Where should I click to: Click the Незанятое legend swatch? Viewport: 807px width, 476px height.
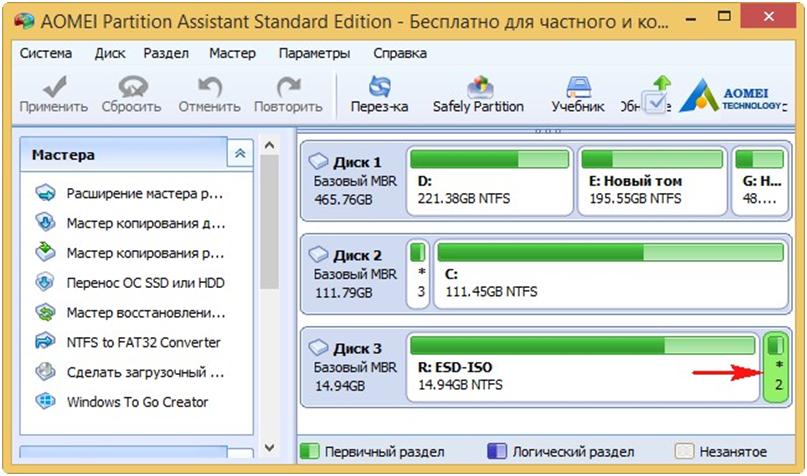[685, 452]
